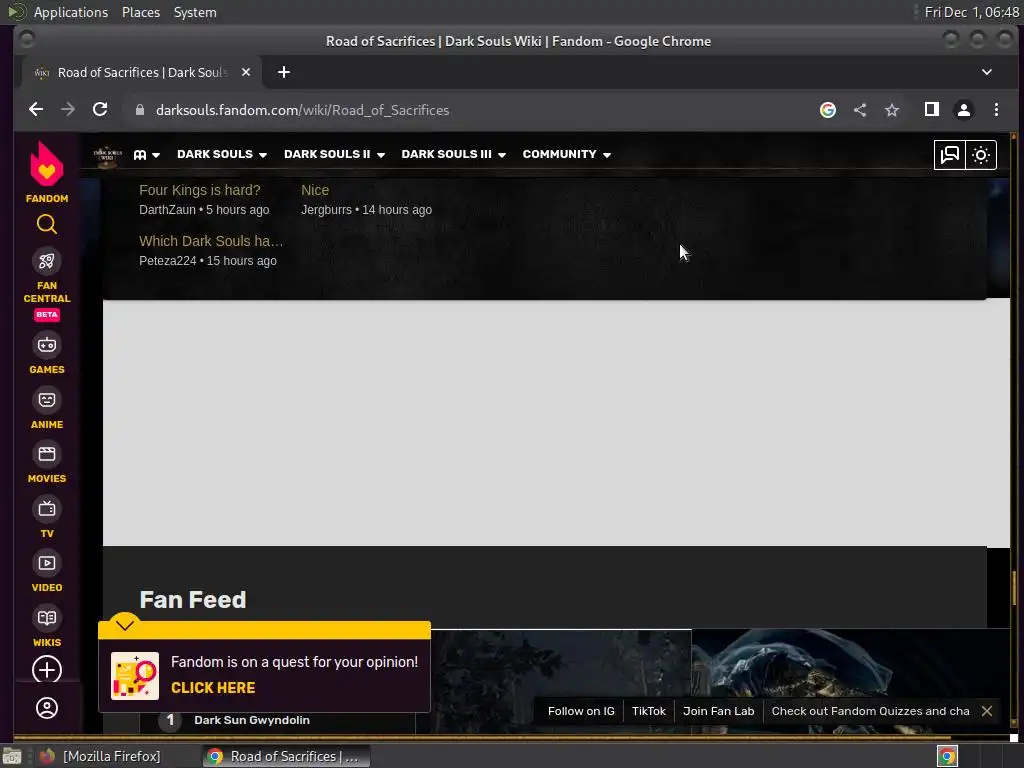1024x768 pixels.
Task: Open the Fandom search magnifier
Action: click(x=46, y=225)
